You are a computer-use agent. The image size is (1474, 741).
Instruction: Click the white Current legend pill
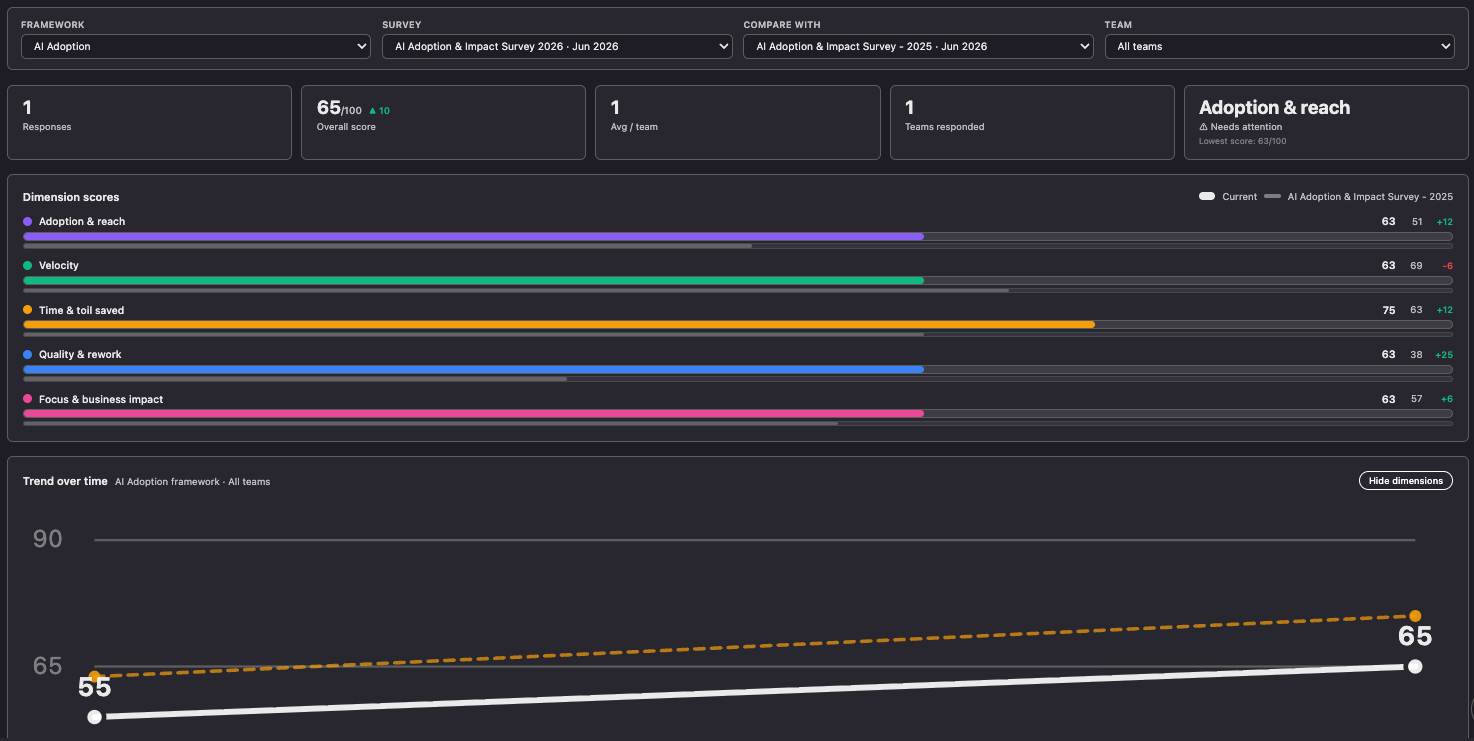click(x=1207, y=197)
